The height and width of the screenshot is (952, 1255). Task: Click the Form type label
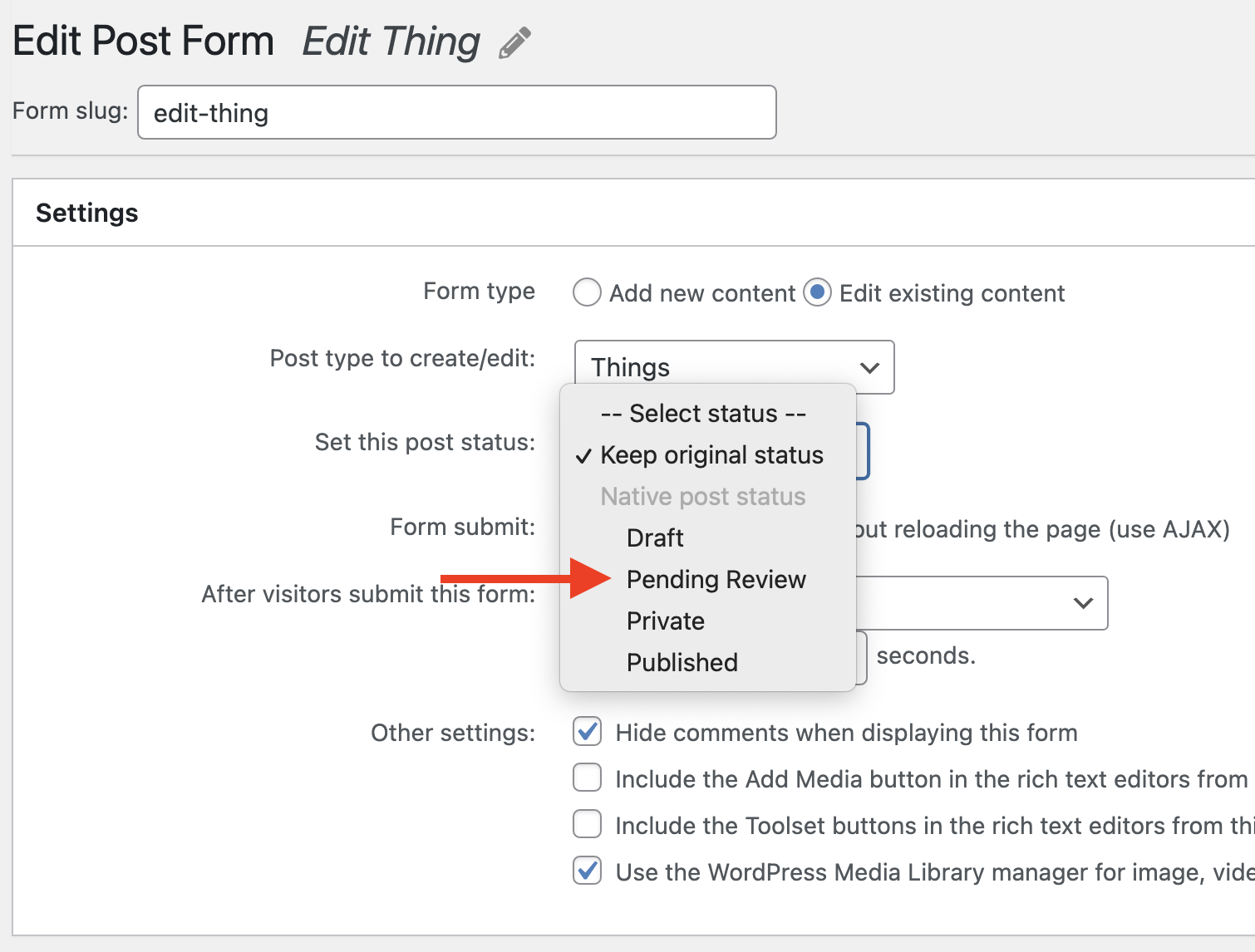tap(480, 292)
